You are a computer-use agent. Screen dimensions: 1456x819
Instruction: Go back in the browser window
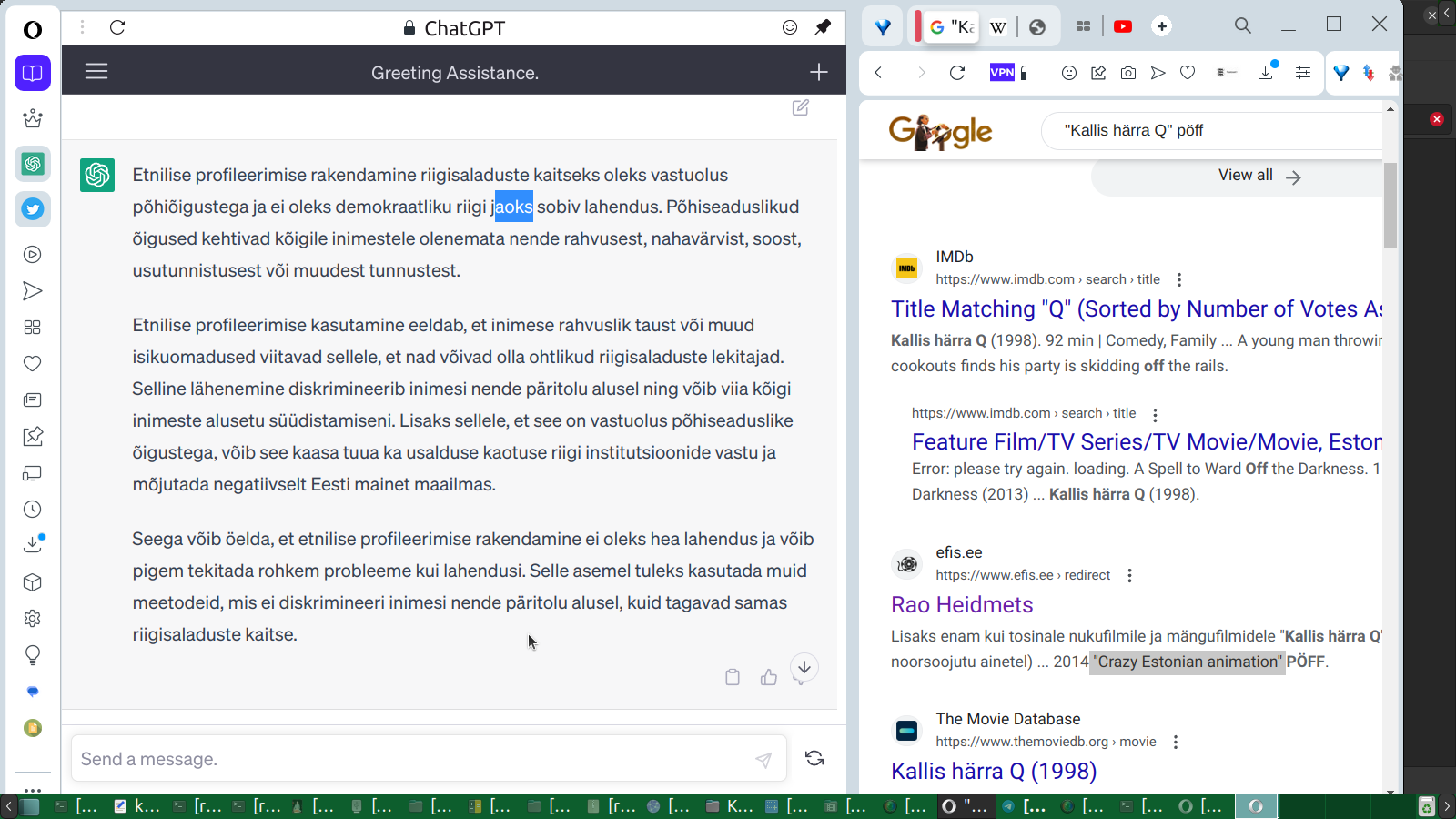coord(878,73)
